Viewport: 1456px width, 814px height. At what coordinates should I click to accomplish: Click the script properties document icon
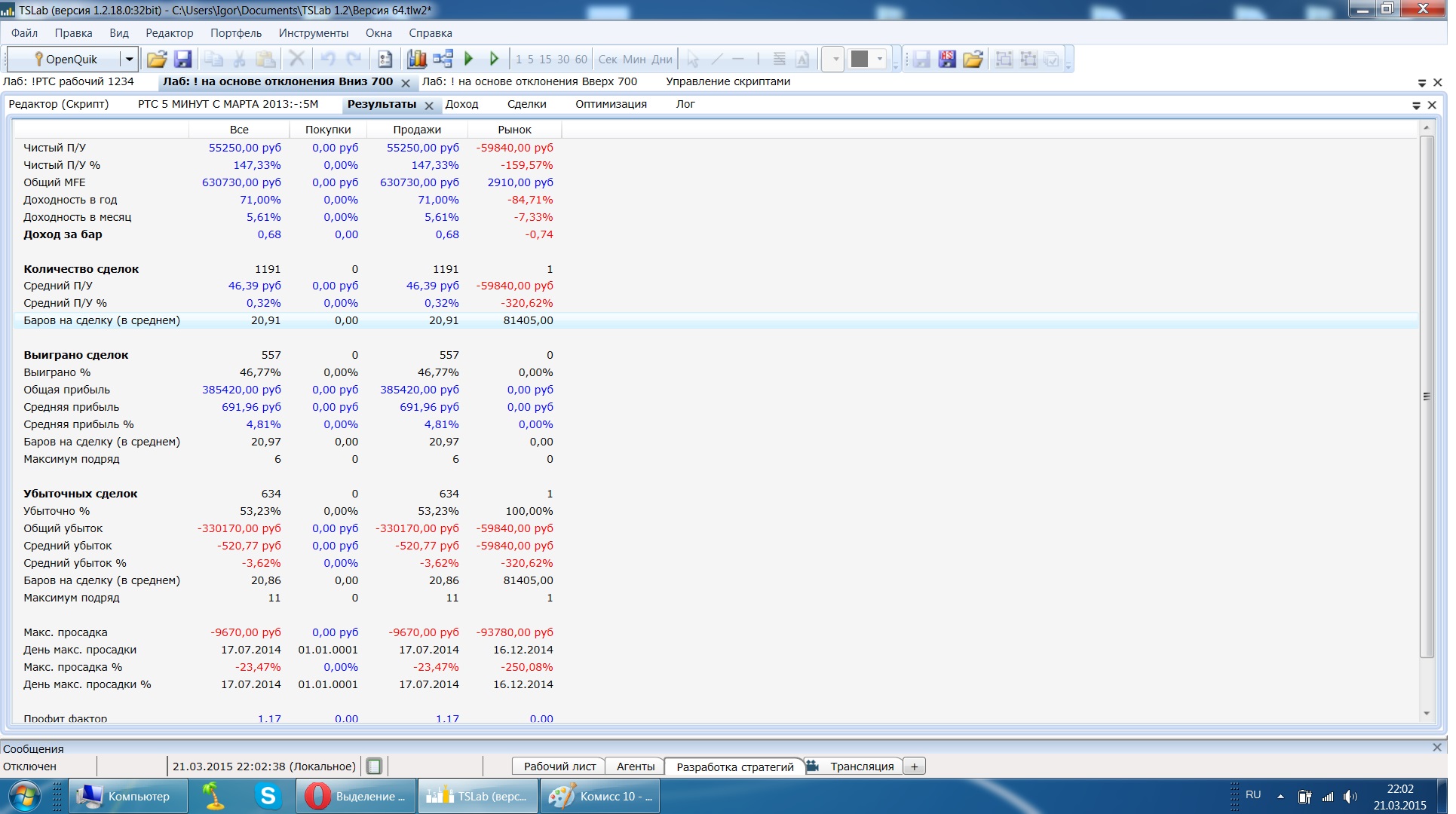click(x=385, y=59)
